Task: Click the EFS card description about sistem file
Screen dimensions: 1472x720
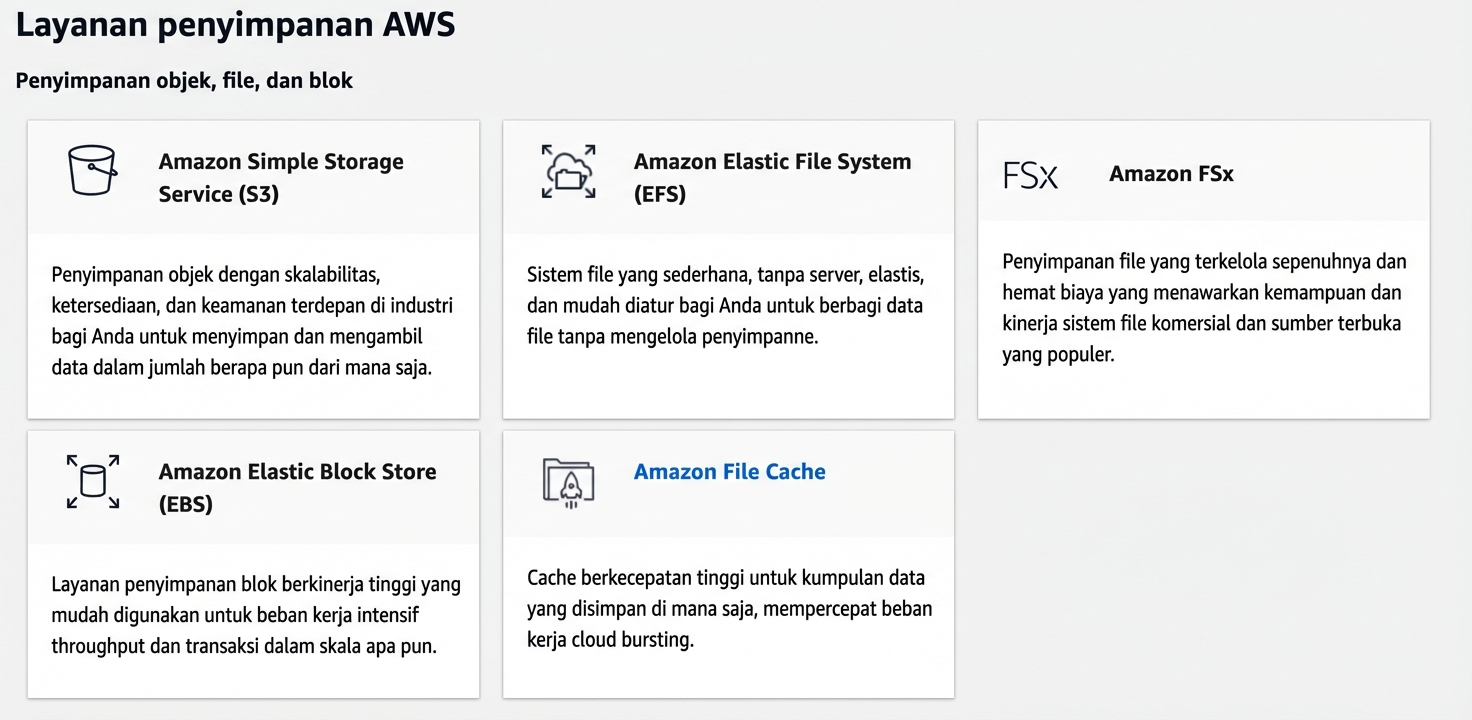Action: click(x=727, y=304)
